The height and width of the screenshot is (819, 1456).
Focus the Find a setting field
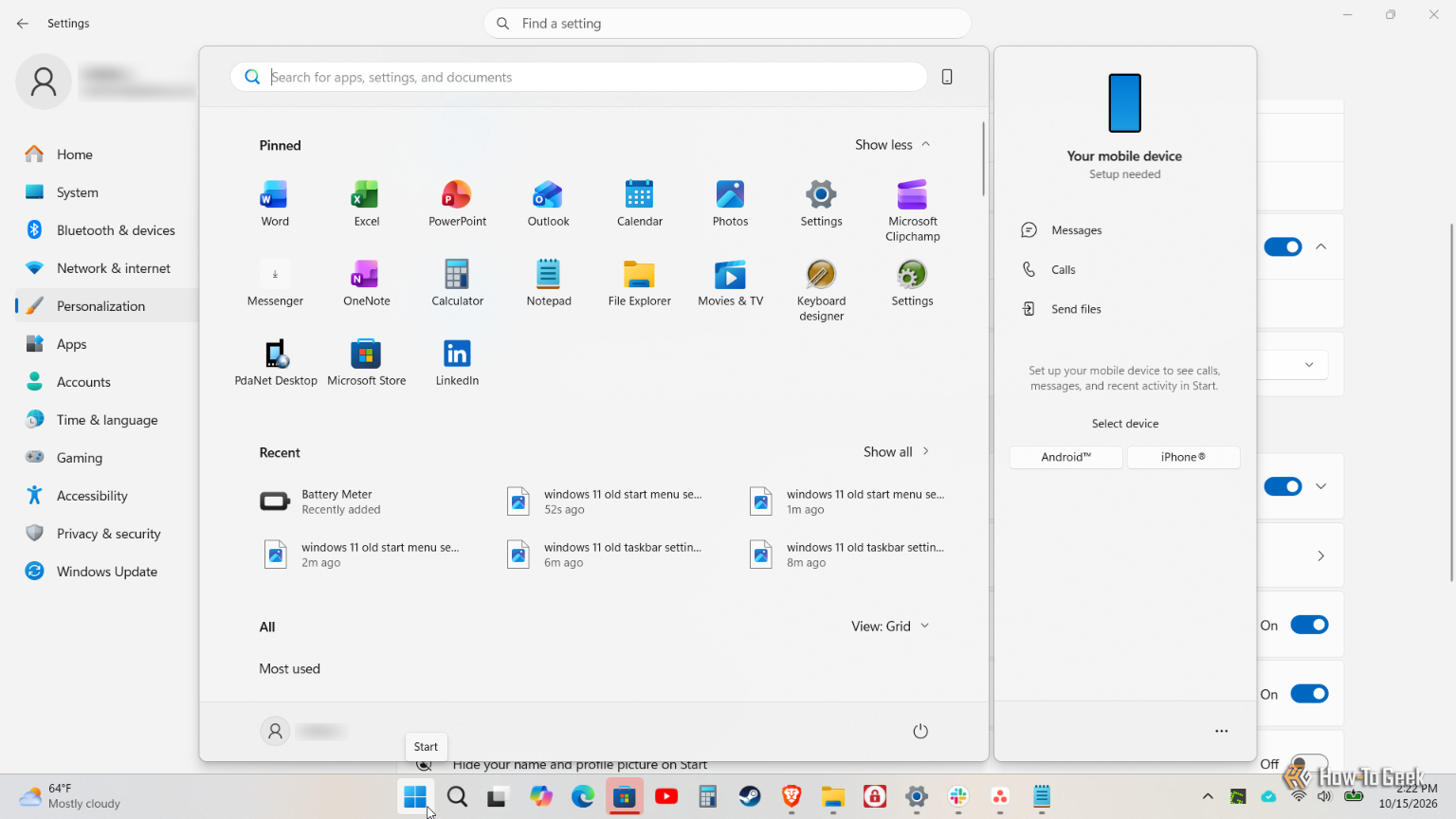pyautogui.click(x=727, y=24)
